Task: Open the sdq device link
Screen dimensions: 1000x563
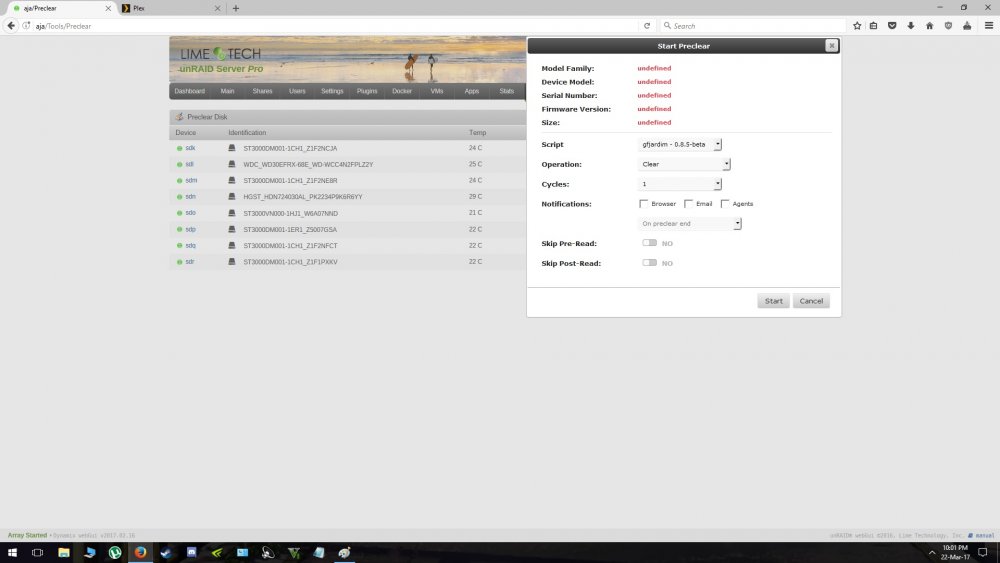Action: (x=191, y=245)
